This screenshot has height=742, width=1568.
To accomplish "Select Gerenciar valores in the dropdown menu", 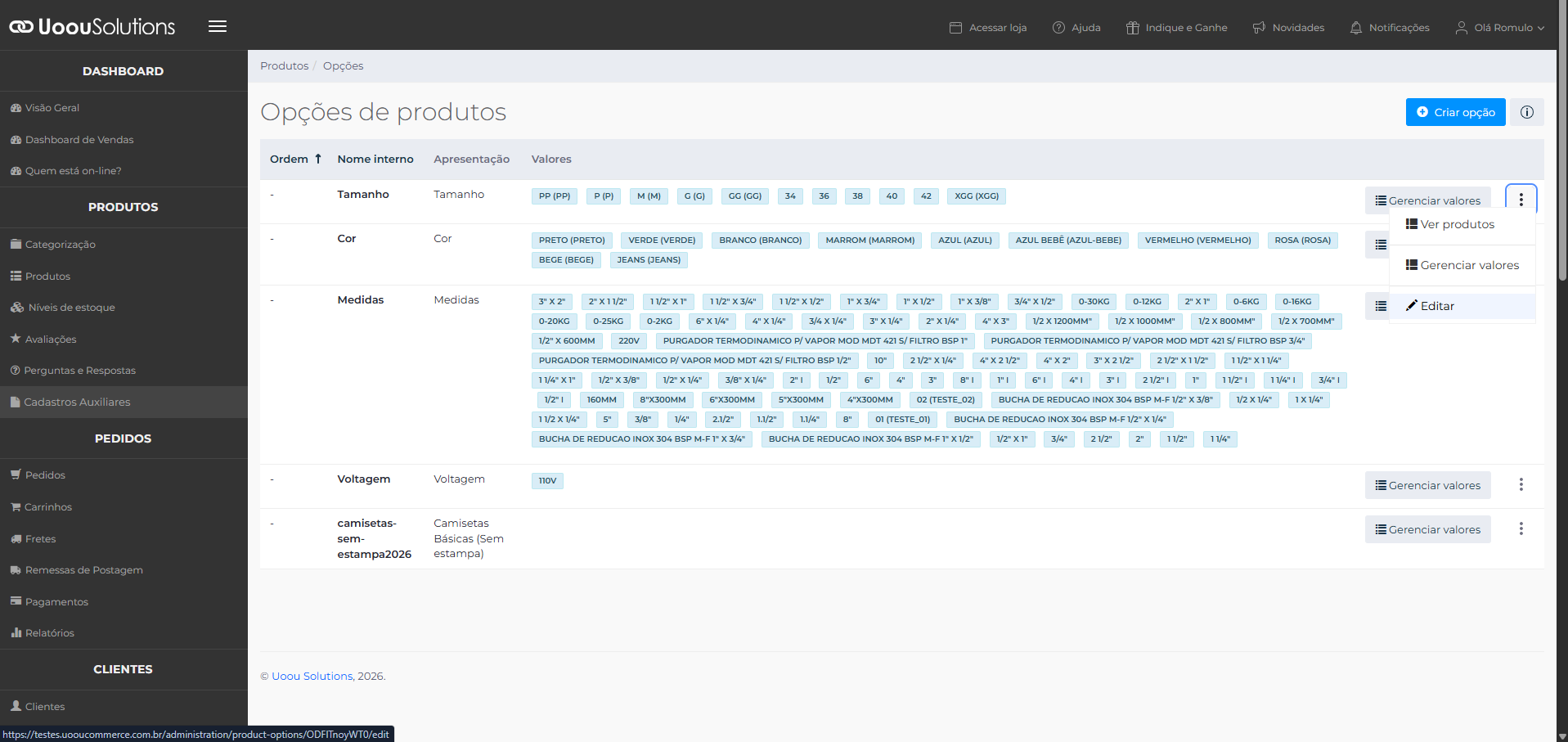I will (1462, 265).
